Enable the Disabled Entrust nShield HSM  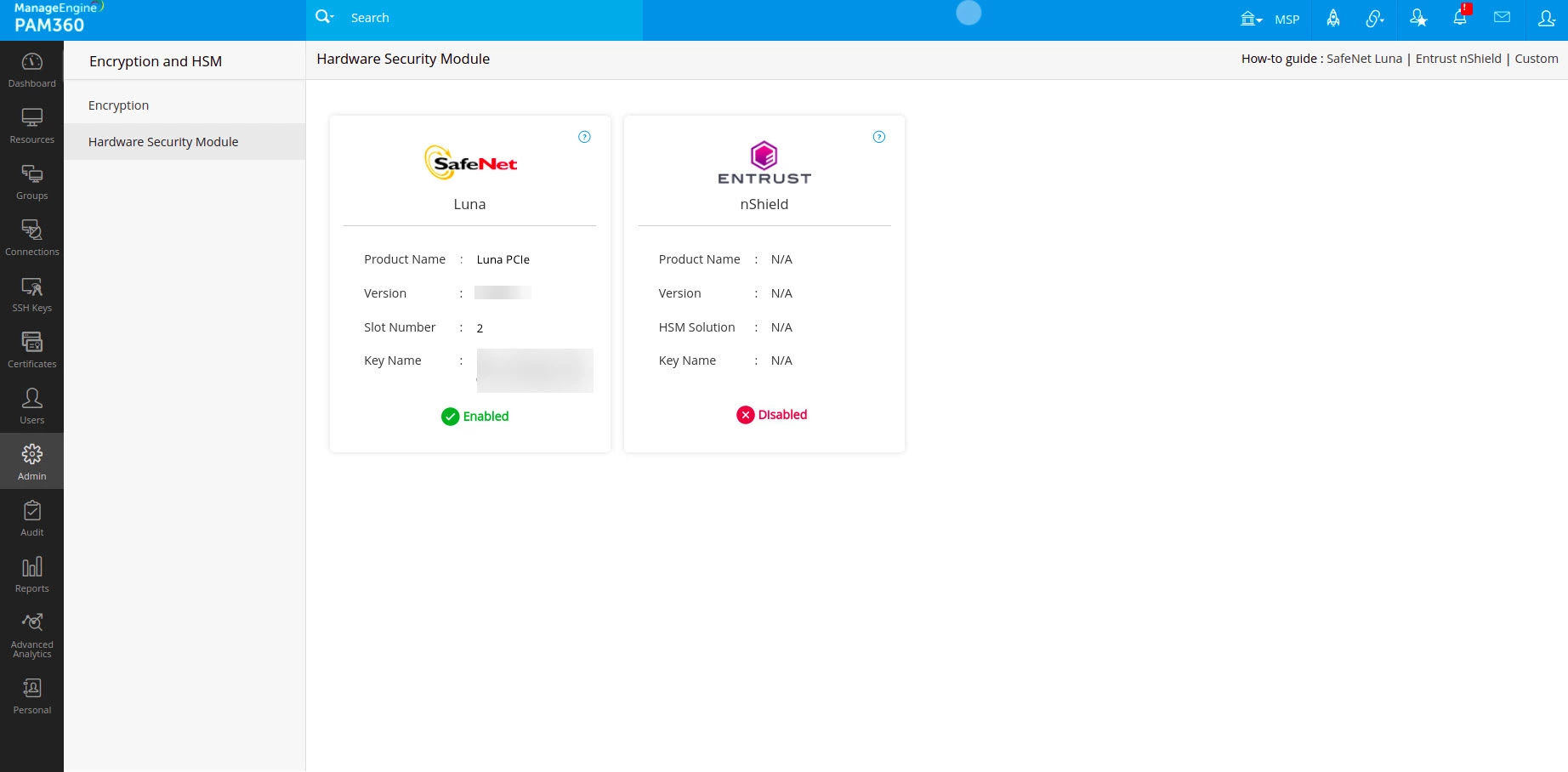771,415
